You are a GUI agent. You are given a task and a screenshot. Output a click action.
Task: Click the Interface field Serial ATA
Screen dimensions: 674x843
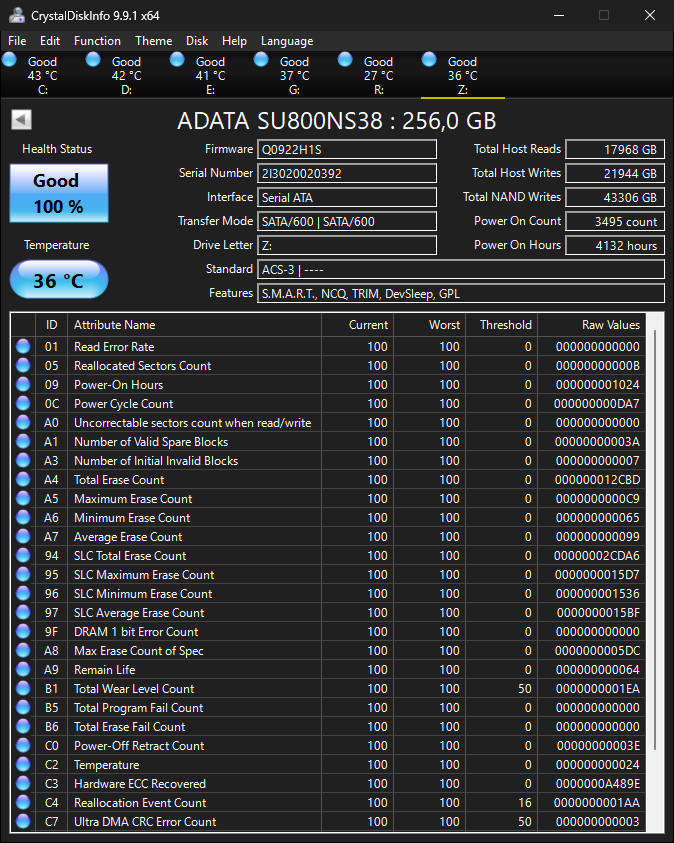347,197
